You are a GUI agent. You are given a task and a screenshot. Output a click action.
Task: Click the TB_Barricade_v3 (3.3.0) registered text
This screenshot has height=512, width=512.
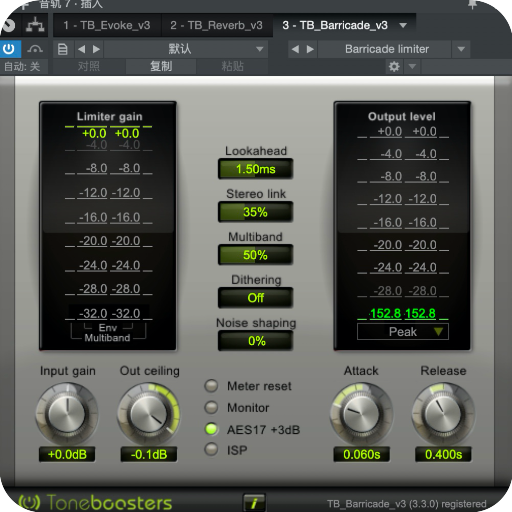407,504
